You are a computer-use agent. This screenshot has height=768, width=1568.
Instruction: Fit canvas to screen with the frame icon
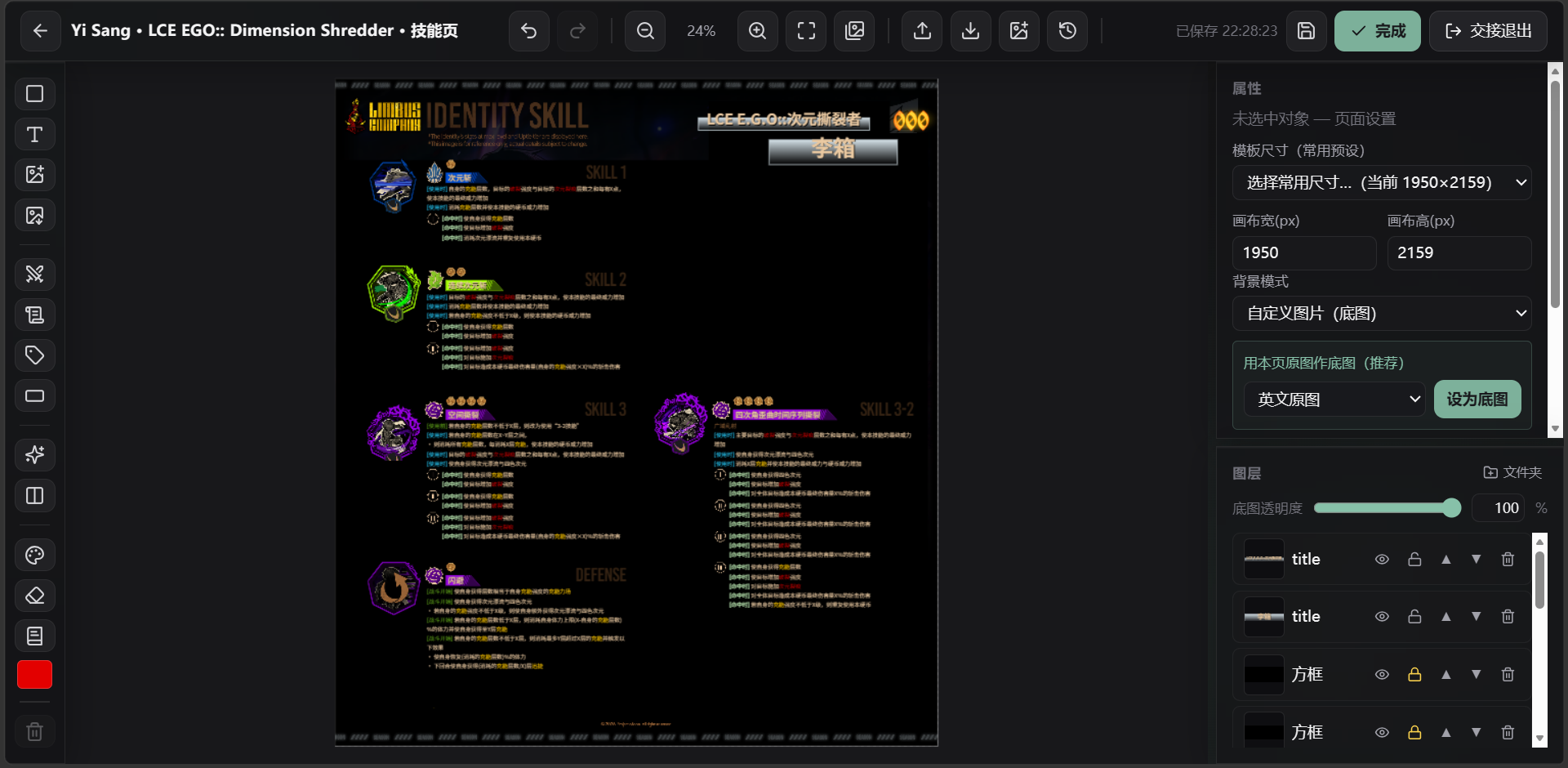tap(806, 31)
